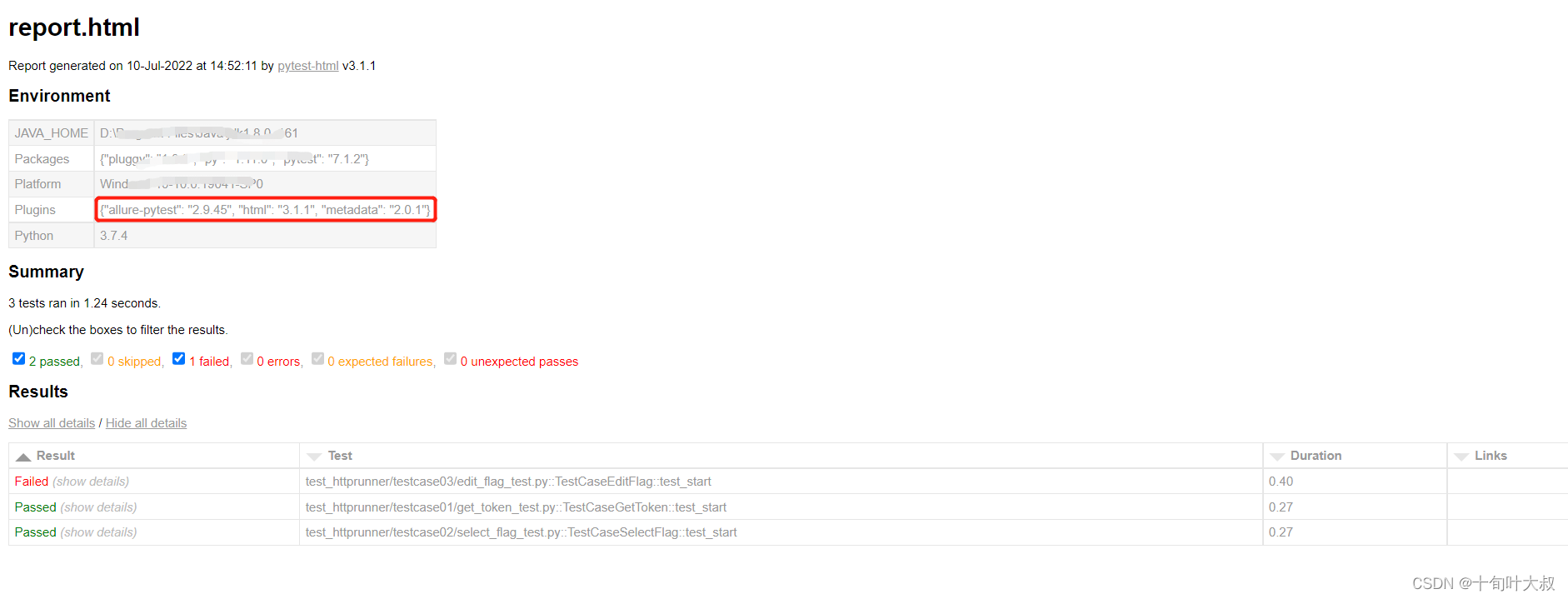This screenshot has width=1568, height=599.
Task: Click the Packages environment label
Action: coord(42,159)
